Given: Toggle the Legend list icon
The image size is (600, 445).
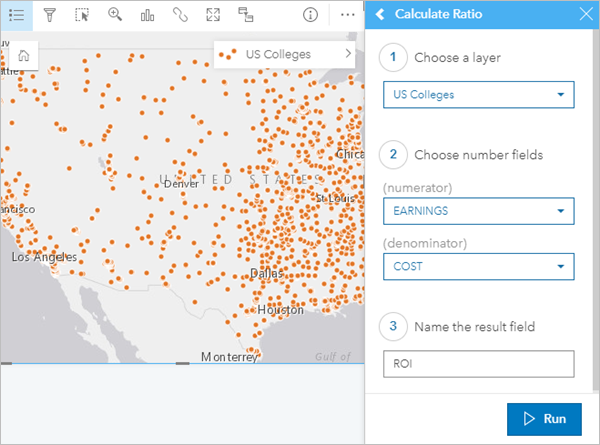Looking at the screenshot, I should tap(16, 15).
